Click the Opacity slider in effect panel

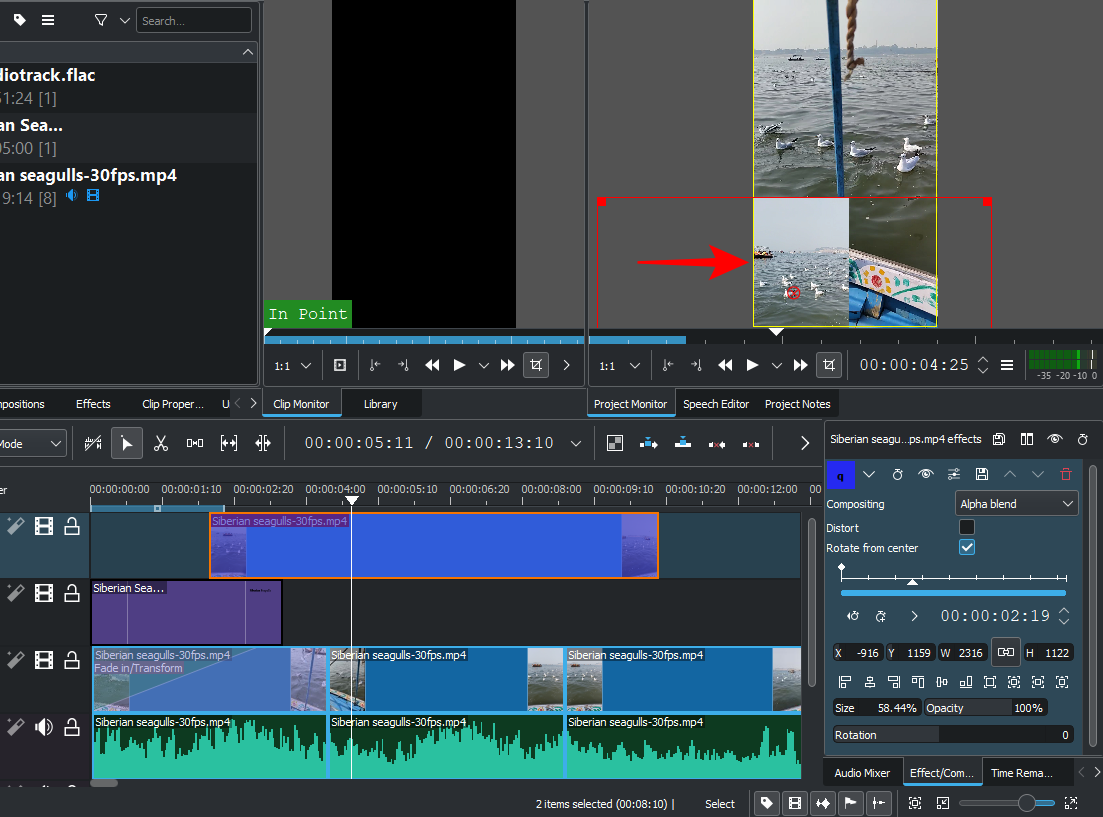click(x=985, y=708)
